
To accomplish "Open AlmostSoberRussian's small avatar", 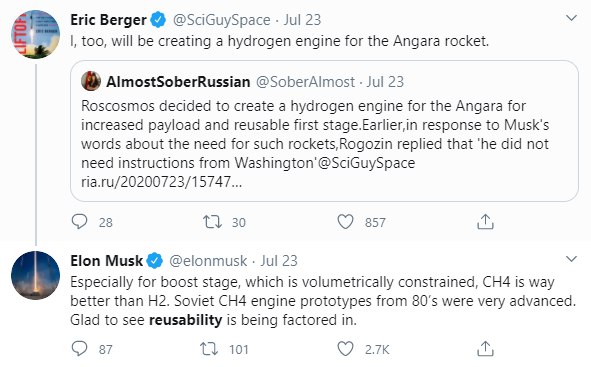I will tap(91, 81).
